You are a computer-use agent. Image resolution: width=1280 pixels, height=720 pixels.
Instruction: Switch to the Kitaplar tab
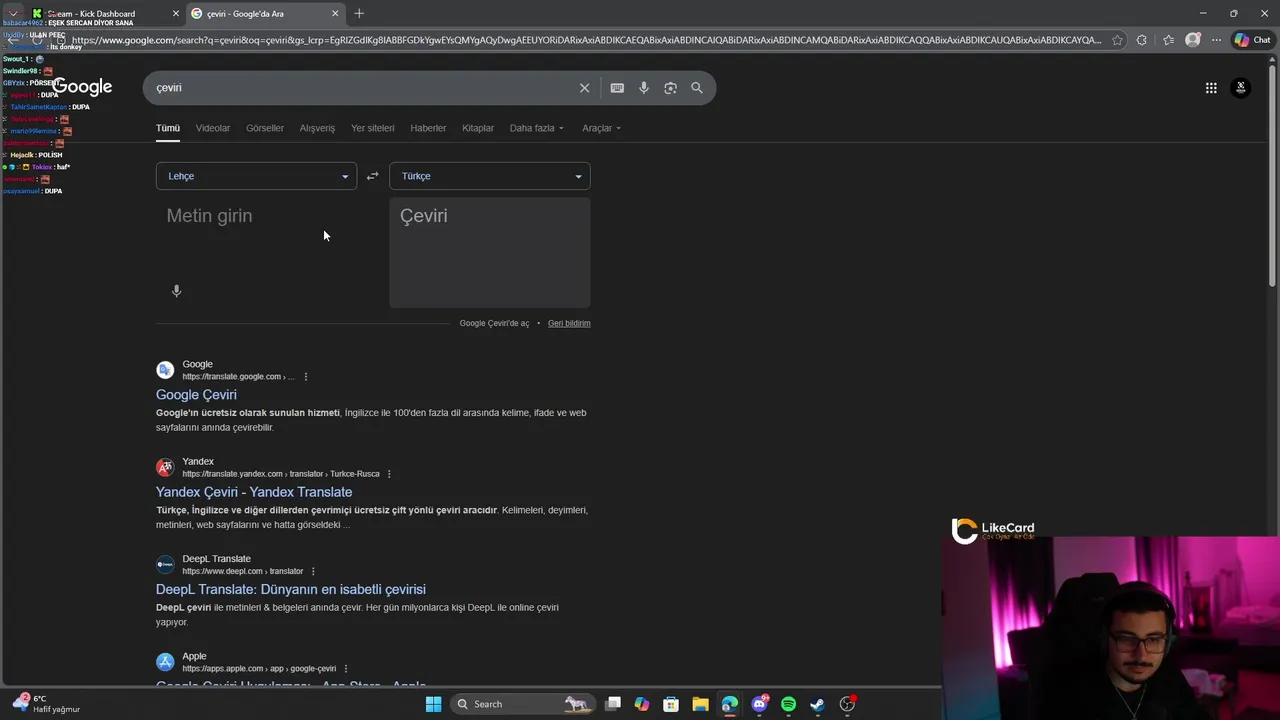click(x=478, y=128)
